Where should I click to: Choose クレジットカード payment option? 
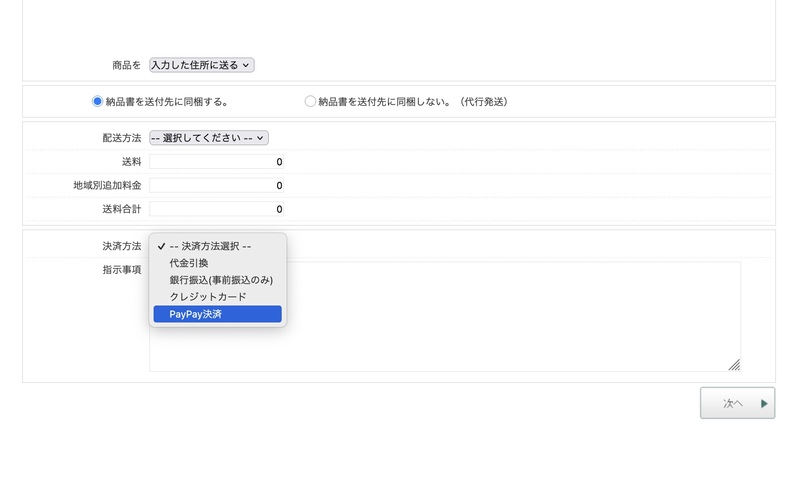217,297
